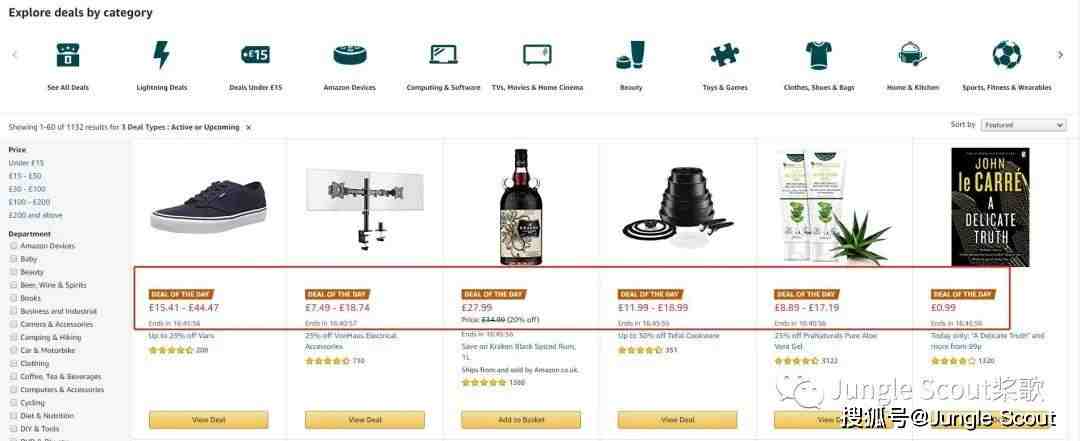Open the Lightning Deals category icon
1080x441 pixels.
point(161,54)
